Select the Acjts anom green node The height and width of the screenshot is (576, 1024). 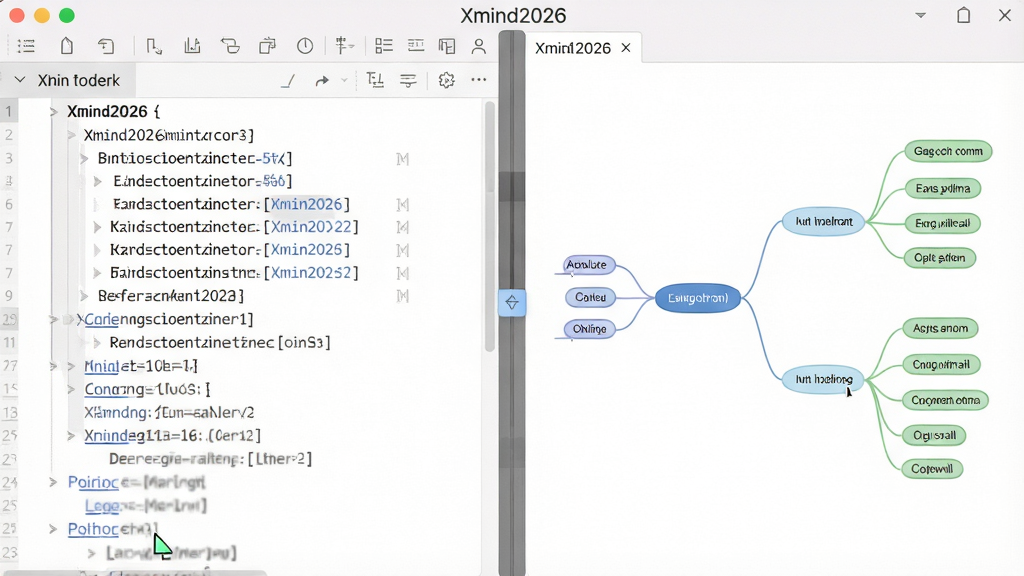[x=940, y=328]
